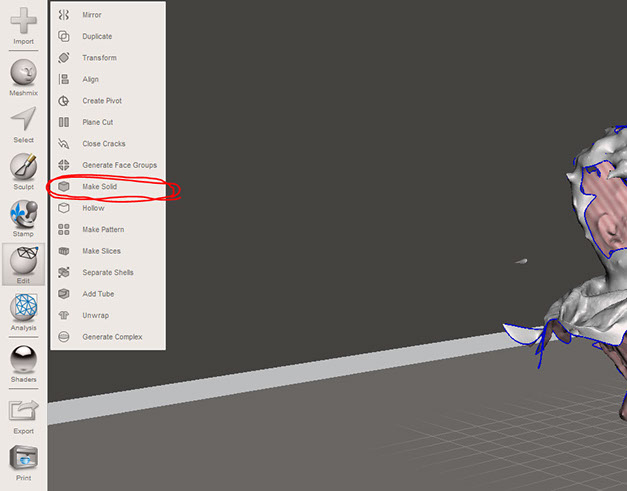The image size is (627, 491).
Task: Click the Create Pivot icon
Action: click(64, 101)
